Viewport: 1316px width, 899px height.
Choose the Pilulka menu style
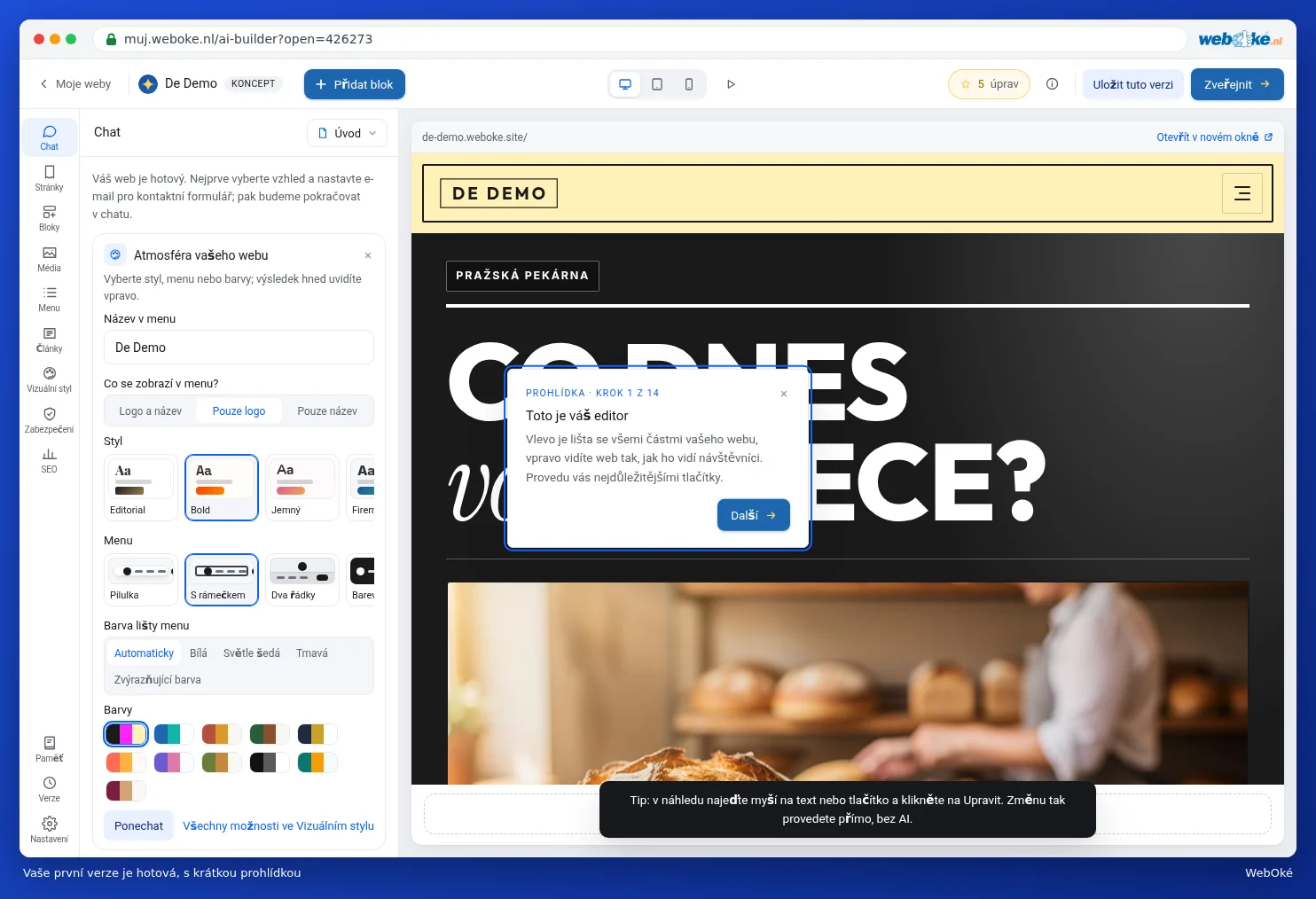coord(140,580)
